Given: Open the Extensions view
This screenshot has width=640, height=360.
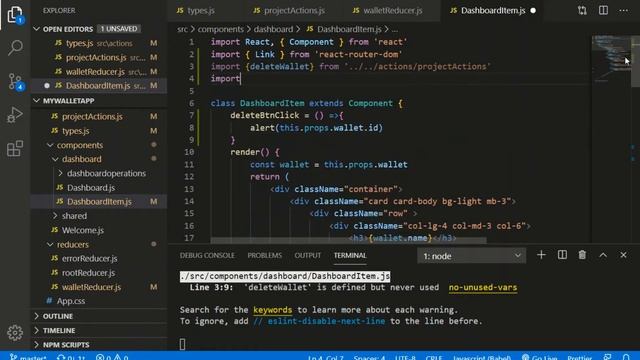Looking at the screenshot, I should click(15, 148).
